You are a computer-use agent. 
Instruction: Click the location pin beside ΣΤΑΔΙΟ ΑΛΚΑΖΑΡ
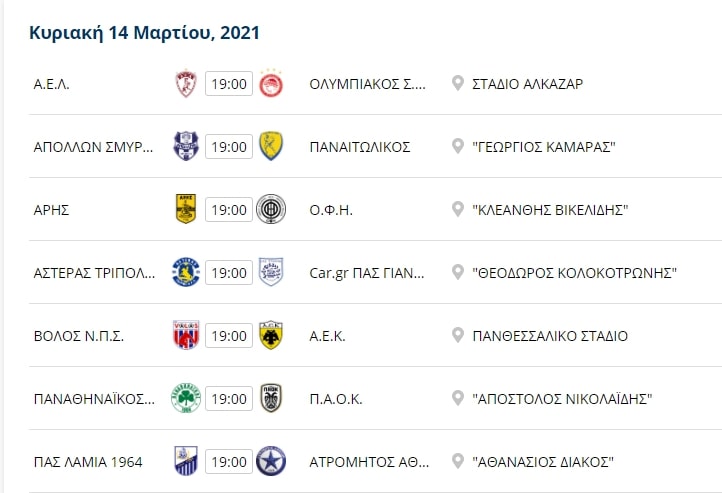click(x=458, y=83)
